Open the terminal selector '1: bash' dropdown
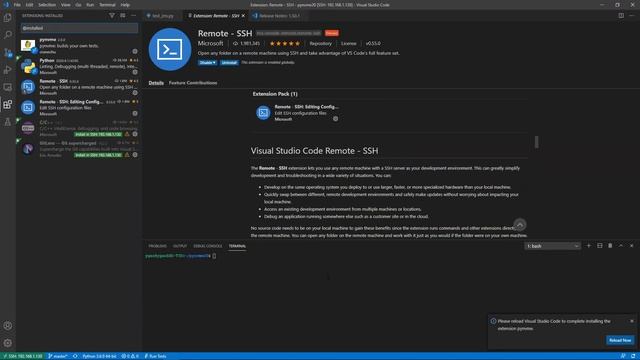The height and width of the screenshot is (360, 640). [552, 246]
